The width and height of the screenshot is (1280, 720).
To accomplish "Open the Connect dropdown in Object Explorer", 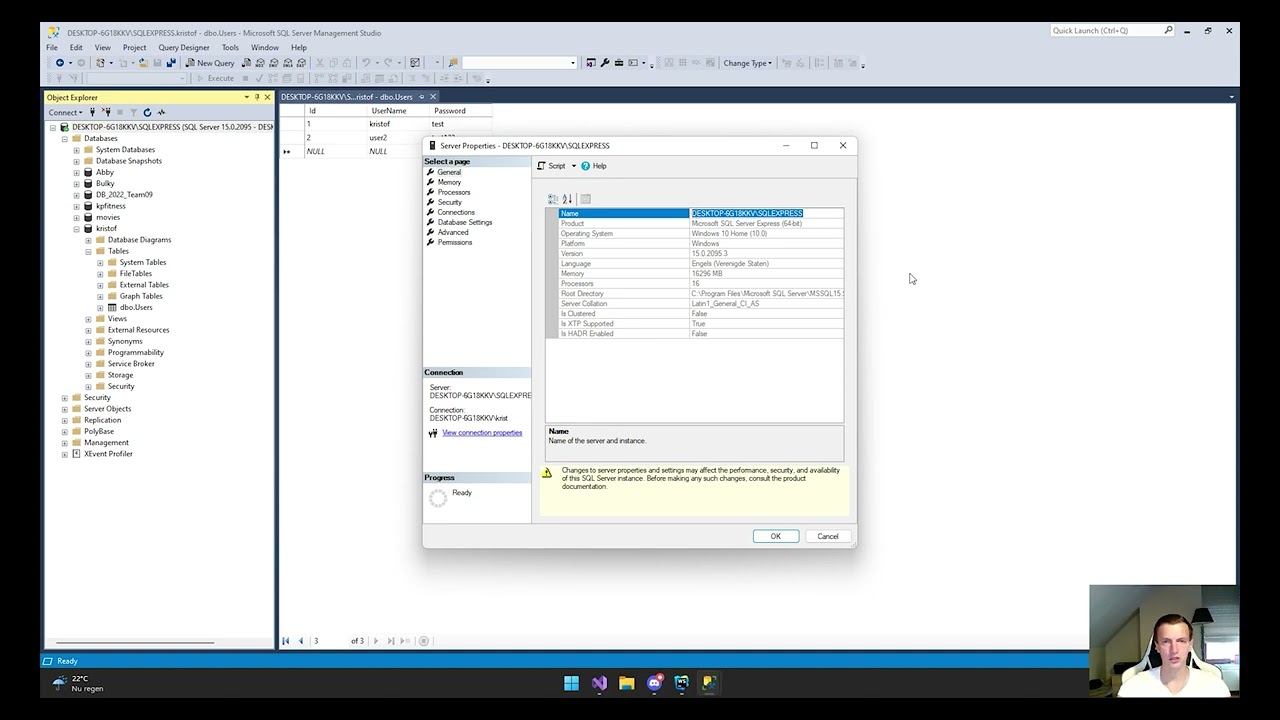I will coord(65,112).
